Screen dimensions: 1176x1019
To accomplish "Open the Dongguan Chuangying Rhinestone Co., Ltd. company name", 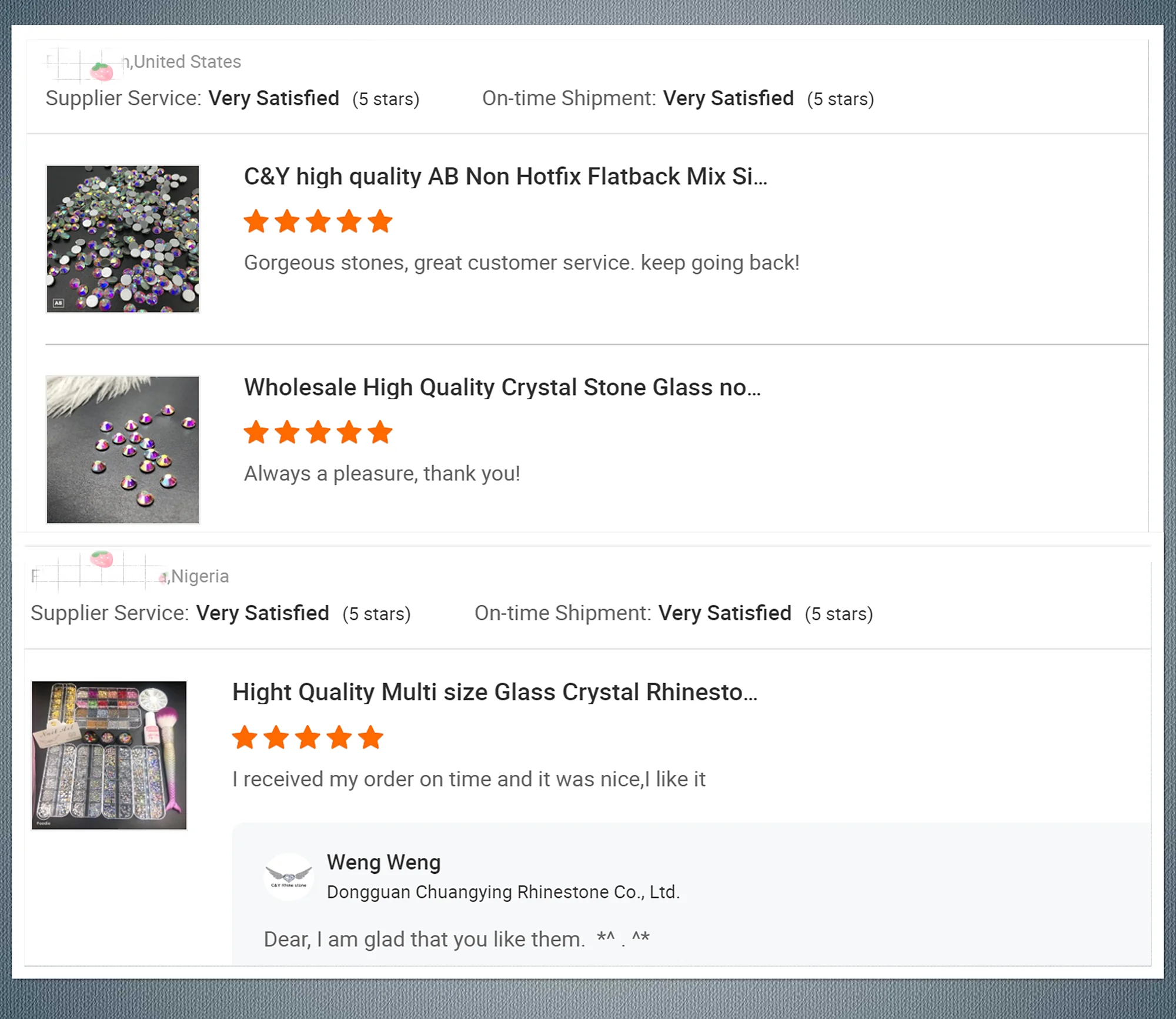I will (503, 892).
